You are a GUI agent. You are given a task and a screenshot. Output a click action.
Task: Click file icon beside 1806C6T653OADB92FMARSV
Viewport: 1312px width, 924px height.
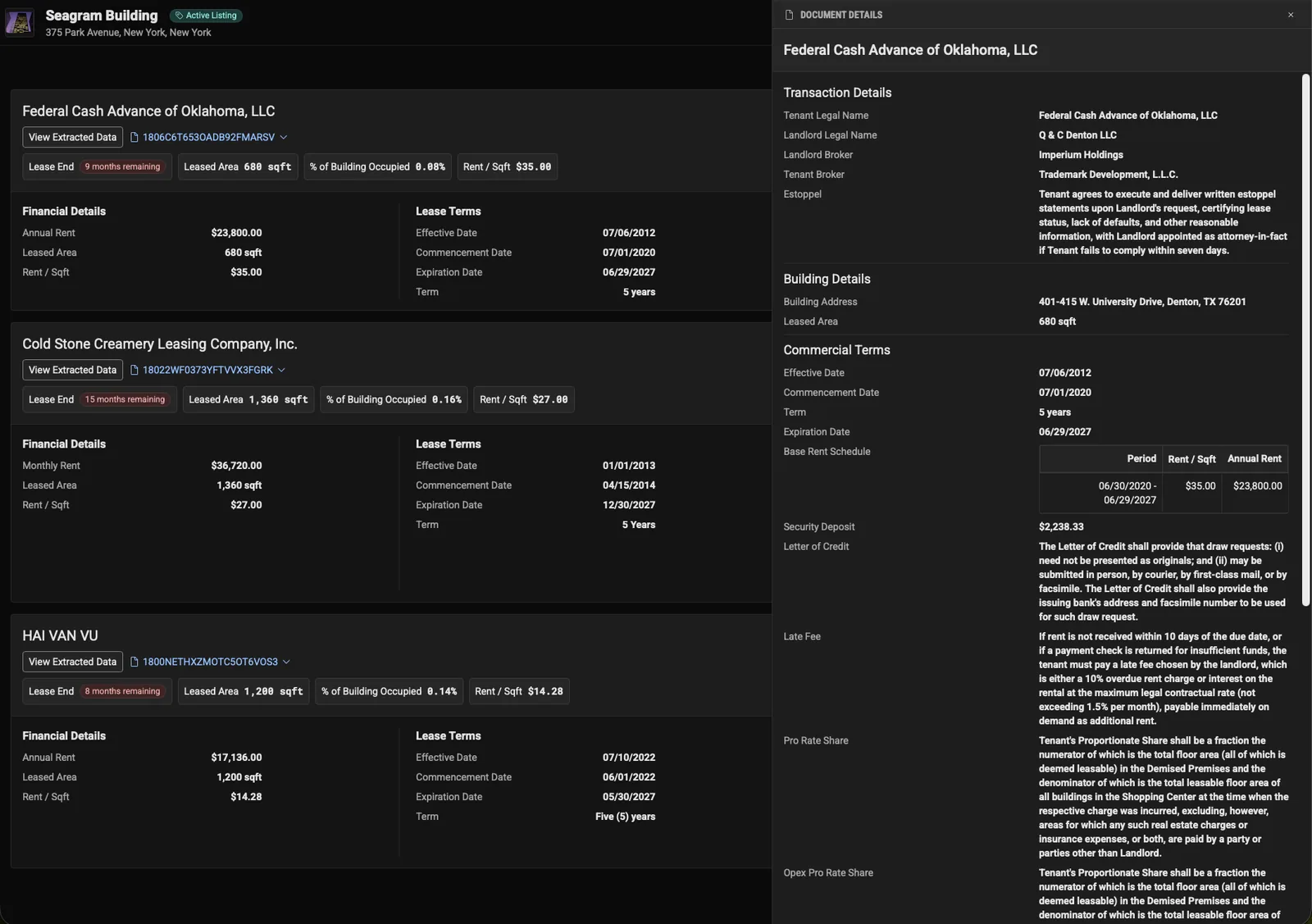click(x=134, y=137)
